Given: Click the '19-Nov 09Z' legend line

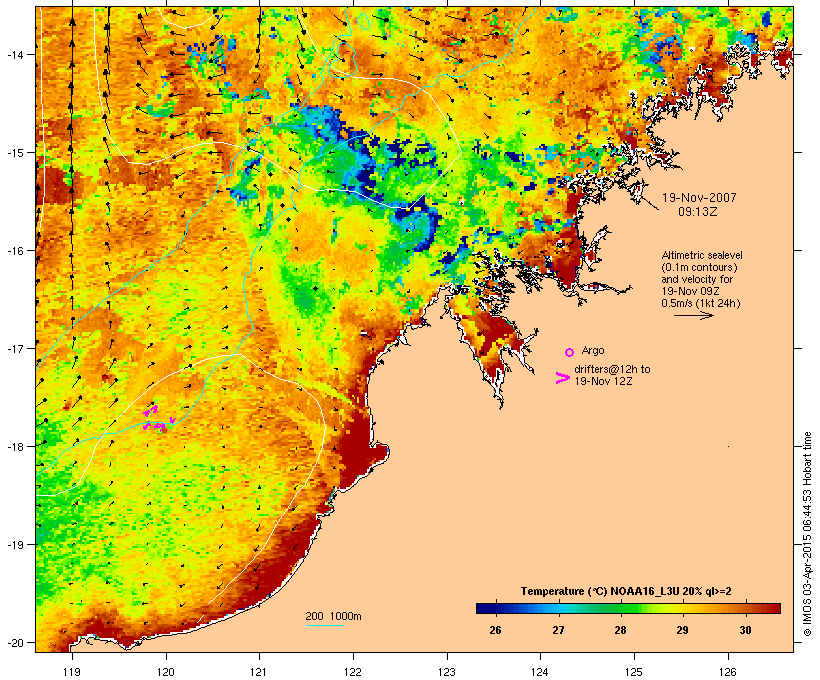Looking at the screenshot, I should [x=690, y=291].
